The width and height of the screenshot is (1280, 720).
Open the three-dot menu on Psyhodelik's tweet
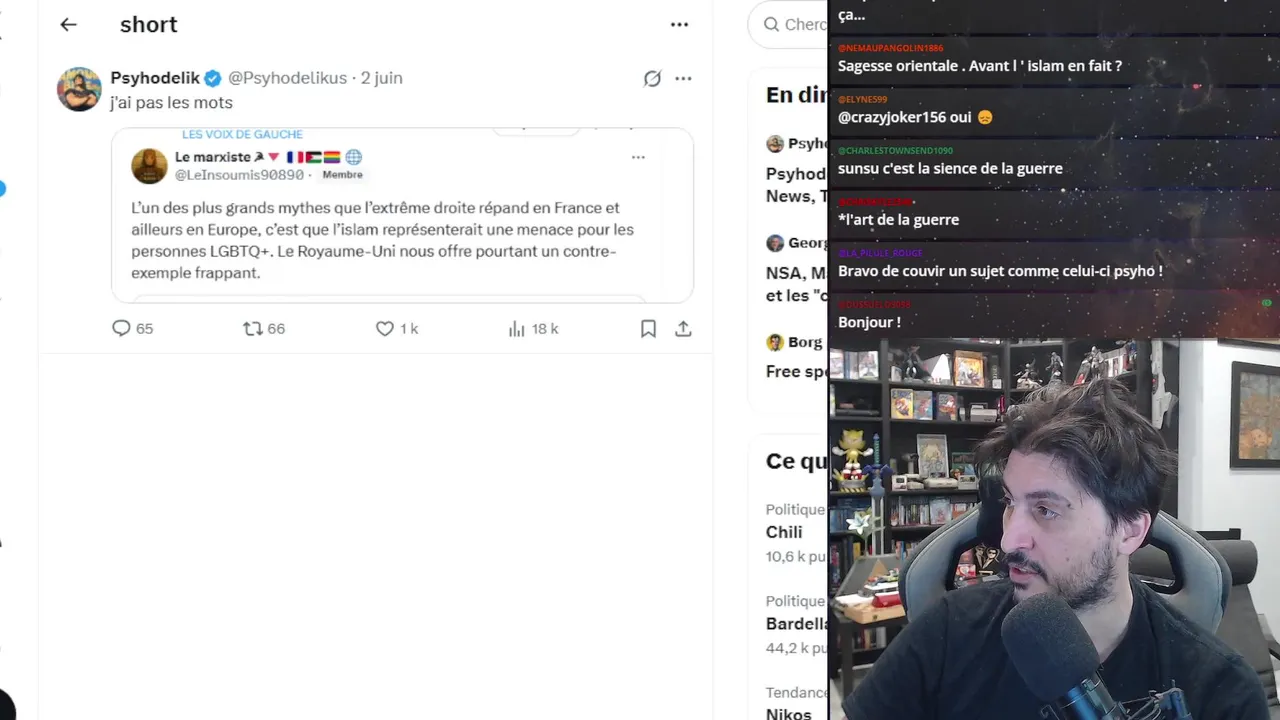point(683,78)
